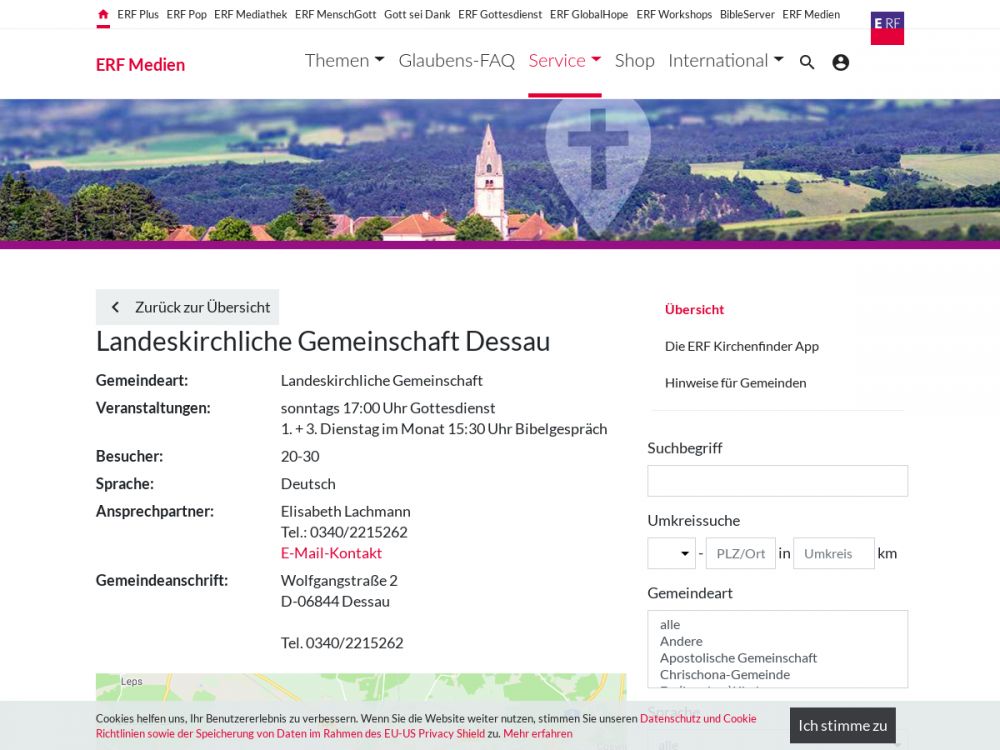1000x750 pixels.
Task: Open the search magnifier icon
Action: [807, 62]
